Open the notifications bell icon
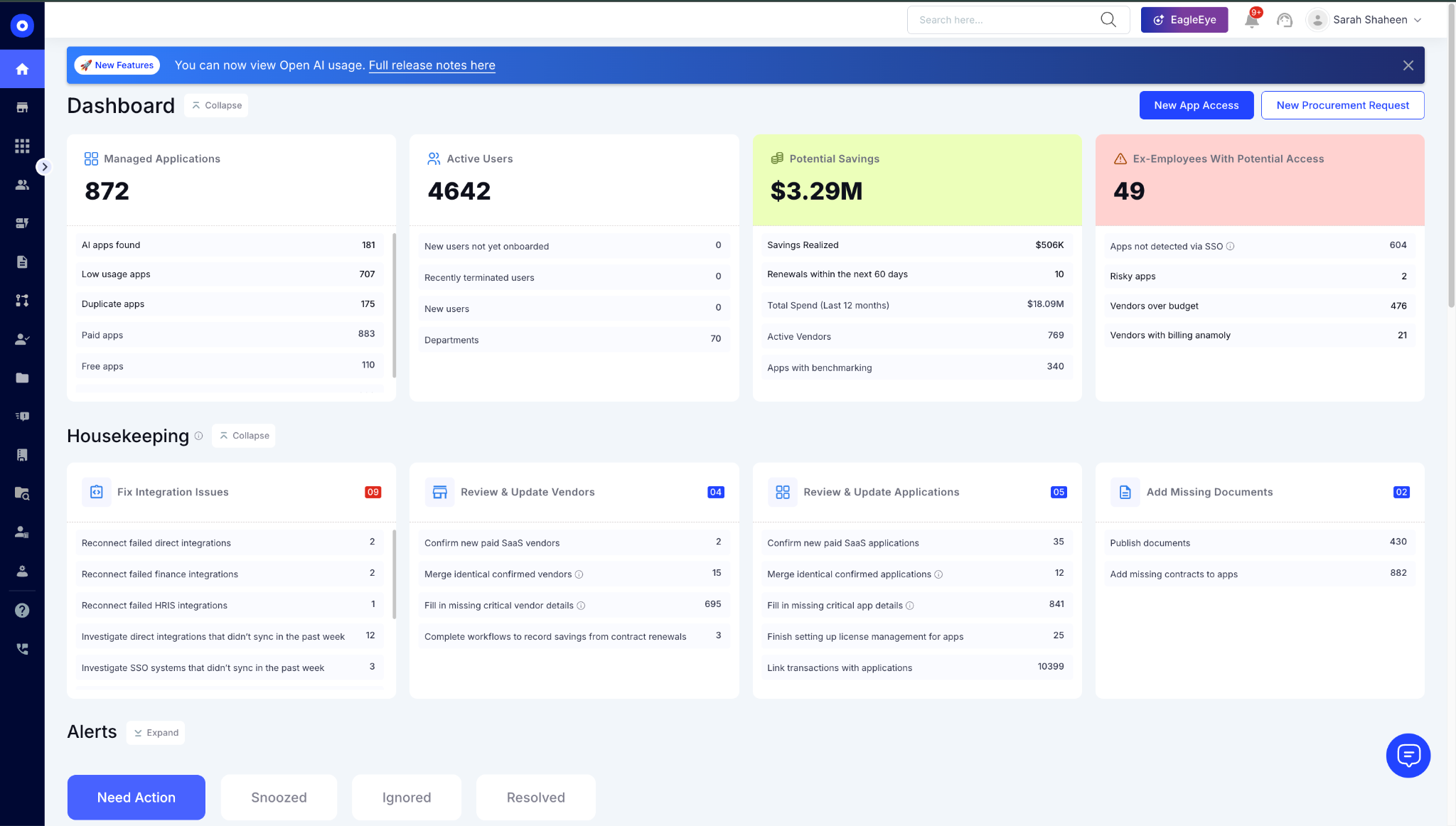 coord(1251,20)
